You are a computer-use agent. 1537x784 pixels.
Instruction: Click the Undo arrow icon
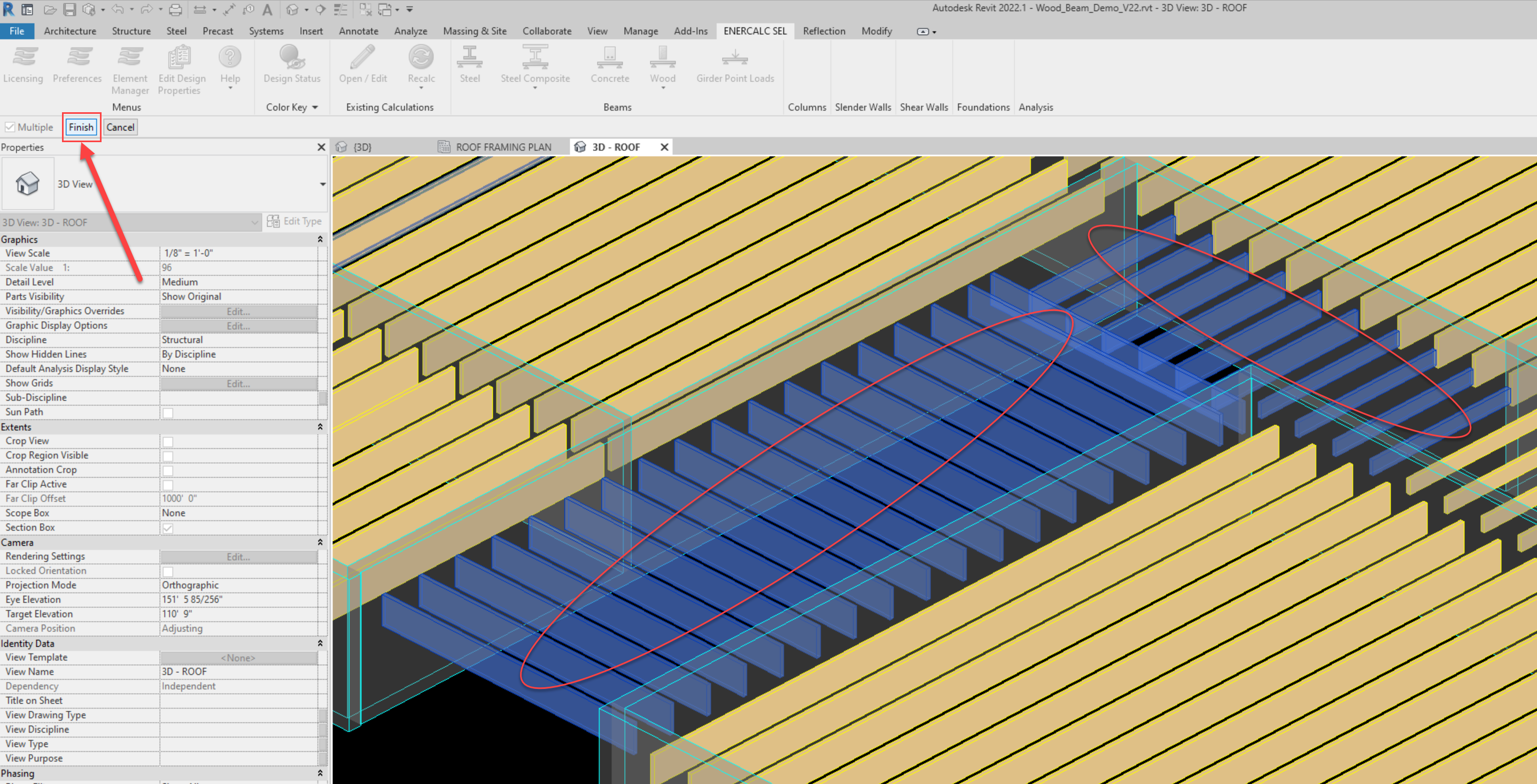(x=118, y=9)
